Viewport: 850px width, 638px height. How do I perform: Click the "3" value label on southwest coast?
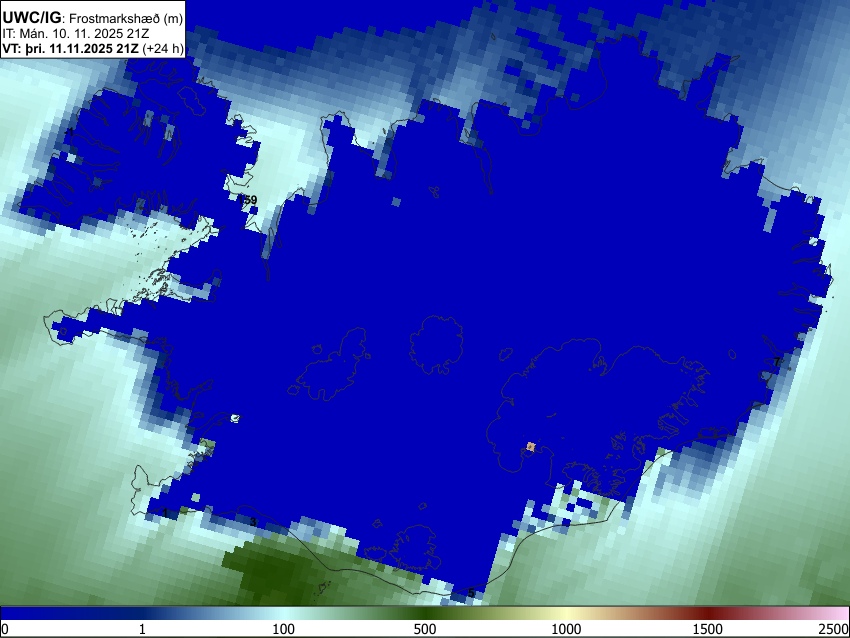pyautogui.click(x=253, y=521)
